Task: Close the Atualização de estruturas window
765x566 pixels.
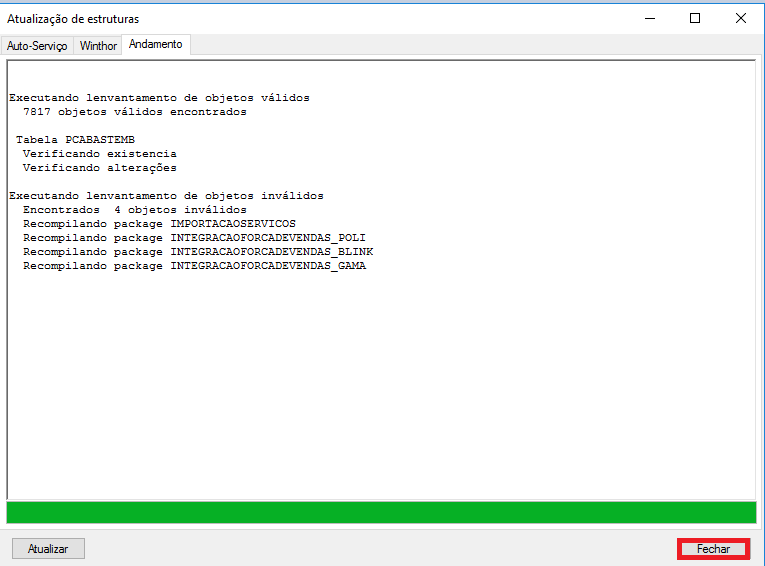Action: (x=741, y=19)
